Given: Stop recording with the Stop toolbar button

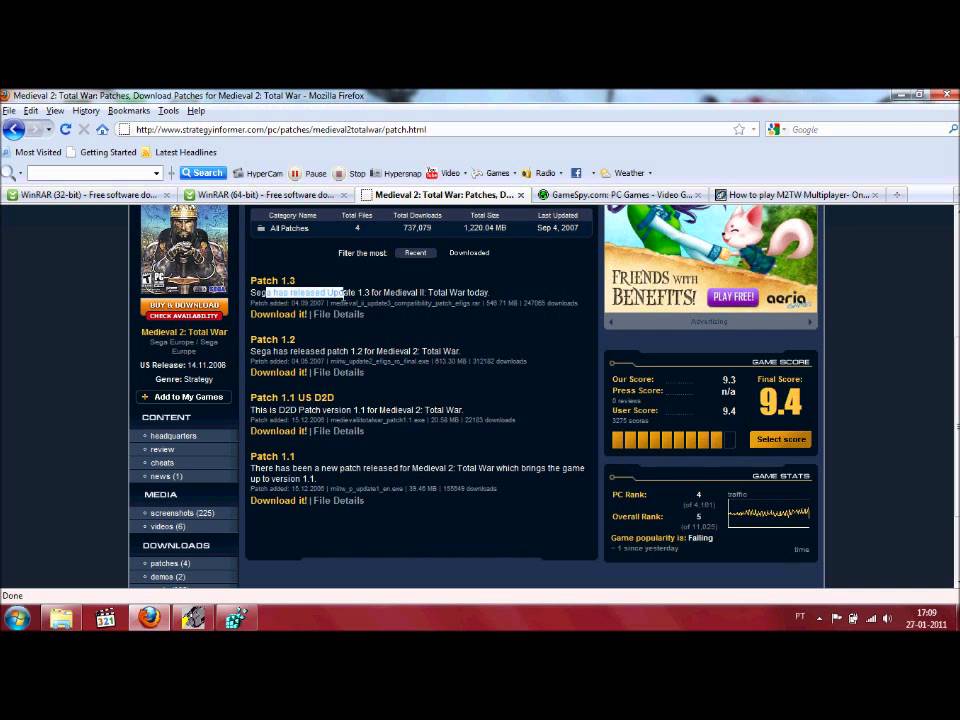Looking at the screenshot, I should coord(349,173).
